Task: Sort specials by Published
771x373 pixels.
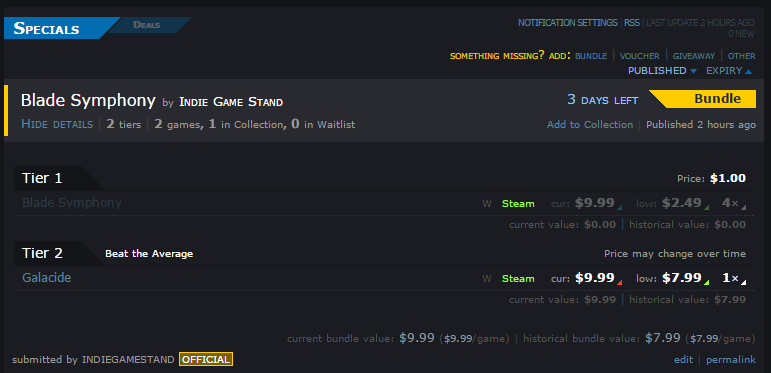Action: 657,71
